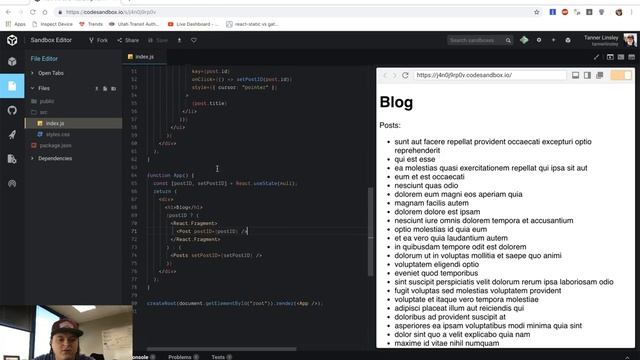Like the sandbox with heart icon

(194, 40)
